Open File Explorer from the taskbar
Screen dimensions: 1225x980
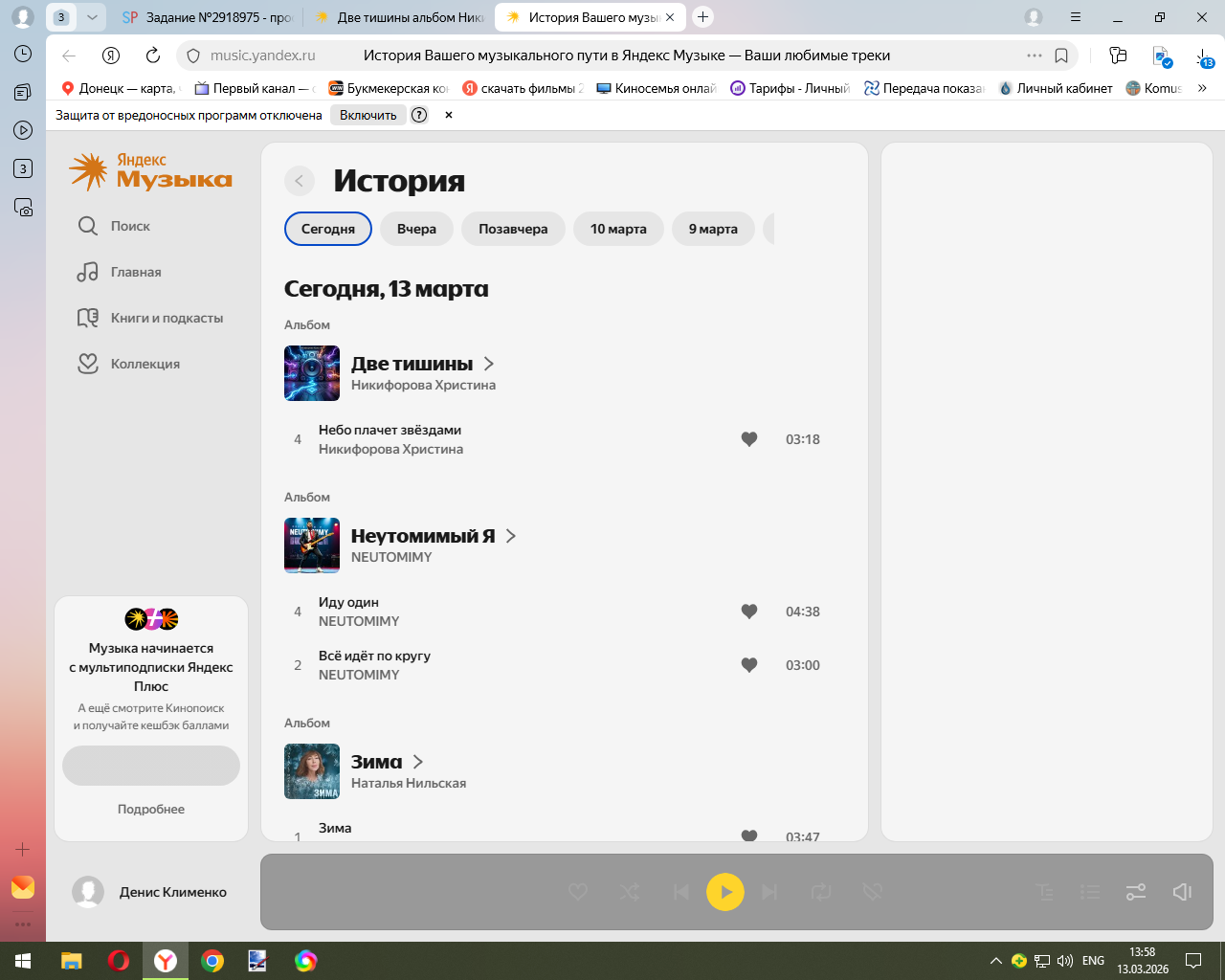pyautogui.click(x=72, y=961)
